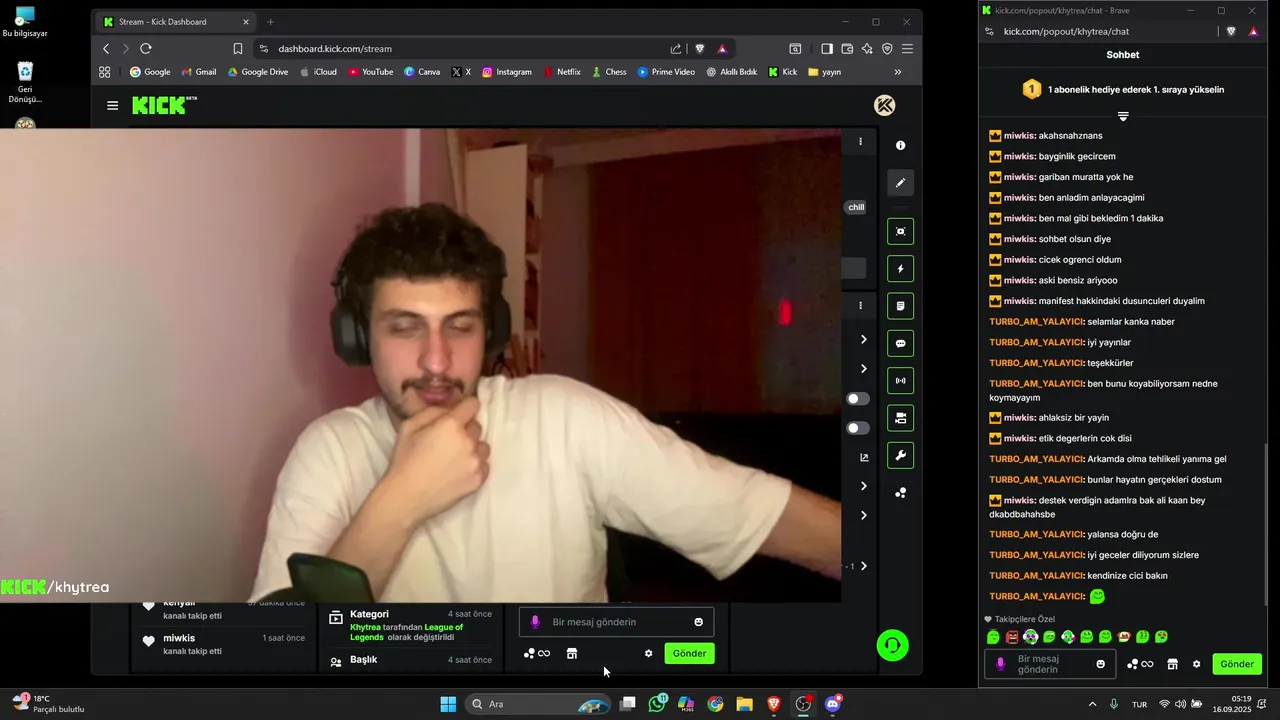Focus the popout chat message input
Image resolution: width=1280 pixels, height=720 pixels.
[1048, 664]
